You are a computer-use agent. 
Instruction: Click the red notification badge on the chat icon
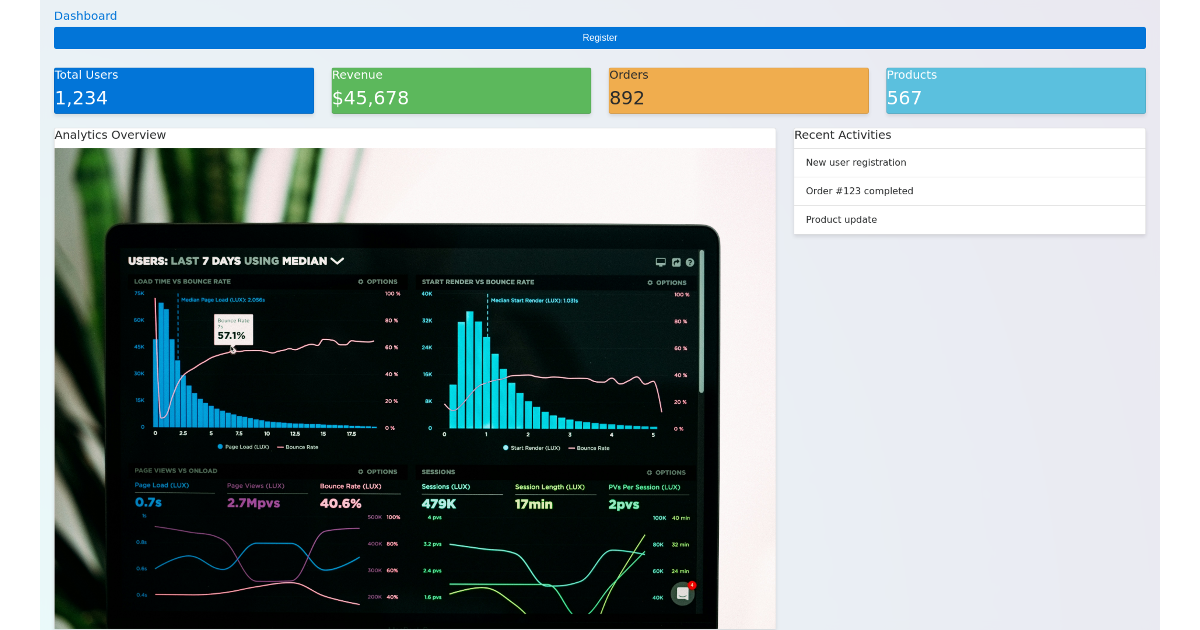[x=692, y=585]
